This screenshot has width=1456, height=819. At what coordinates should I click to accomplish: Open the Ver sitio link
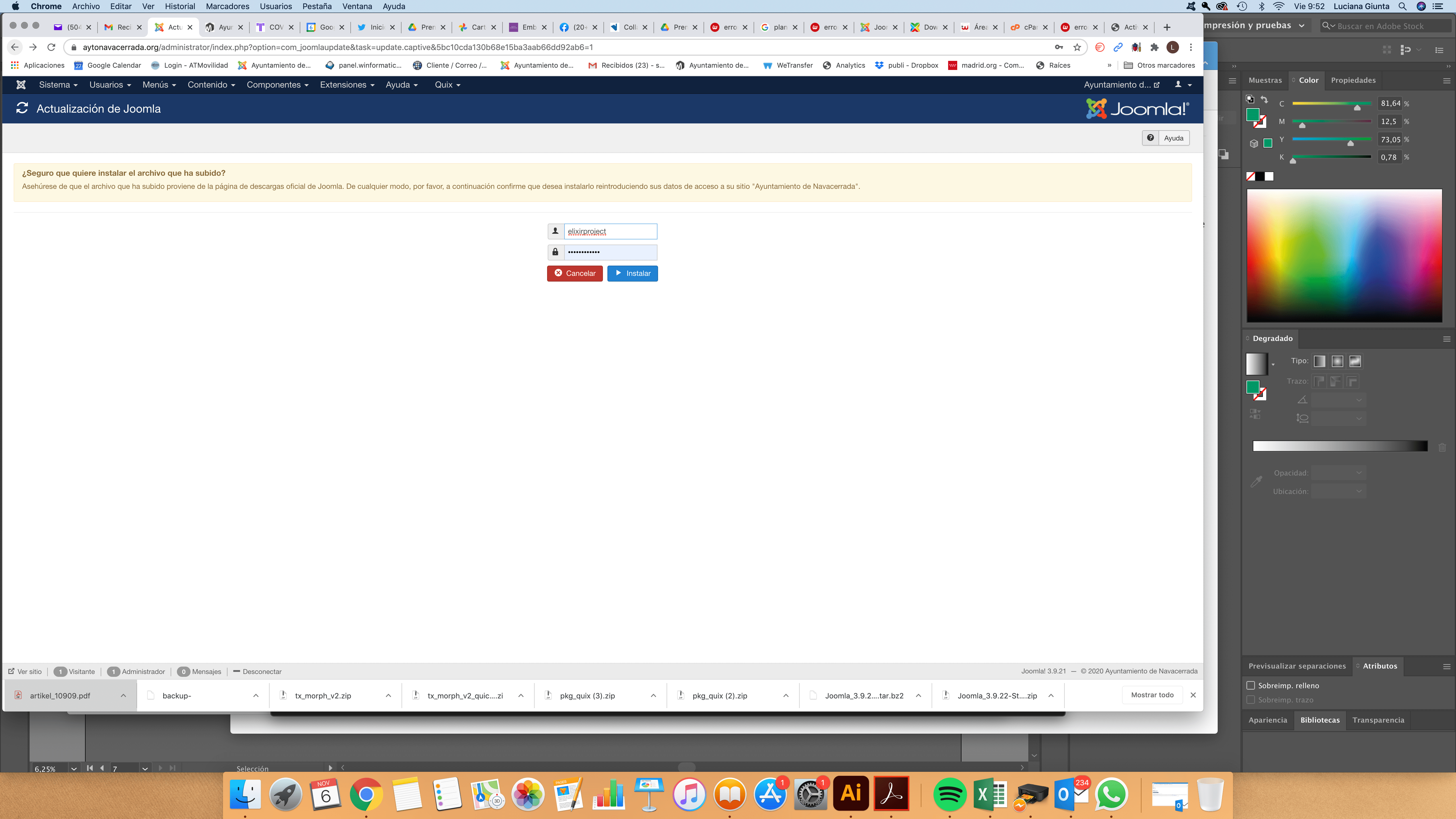[x=25, y=671]
